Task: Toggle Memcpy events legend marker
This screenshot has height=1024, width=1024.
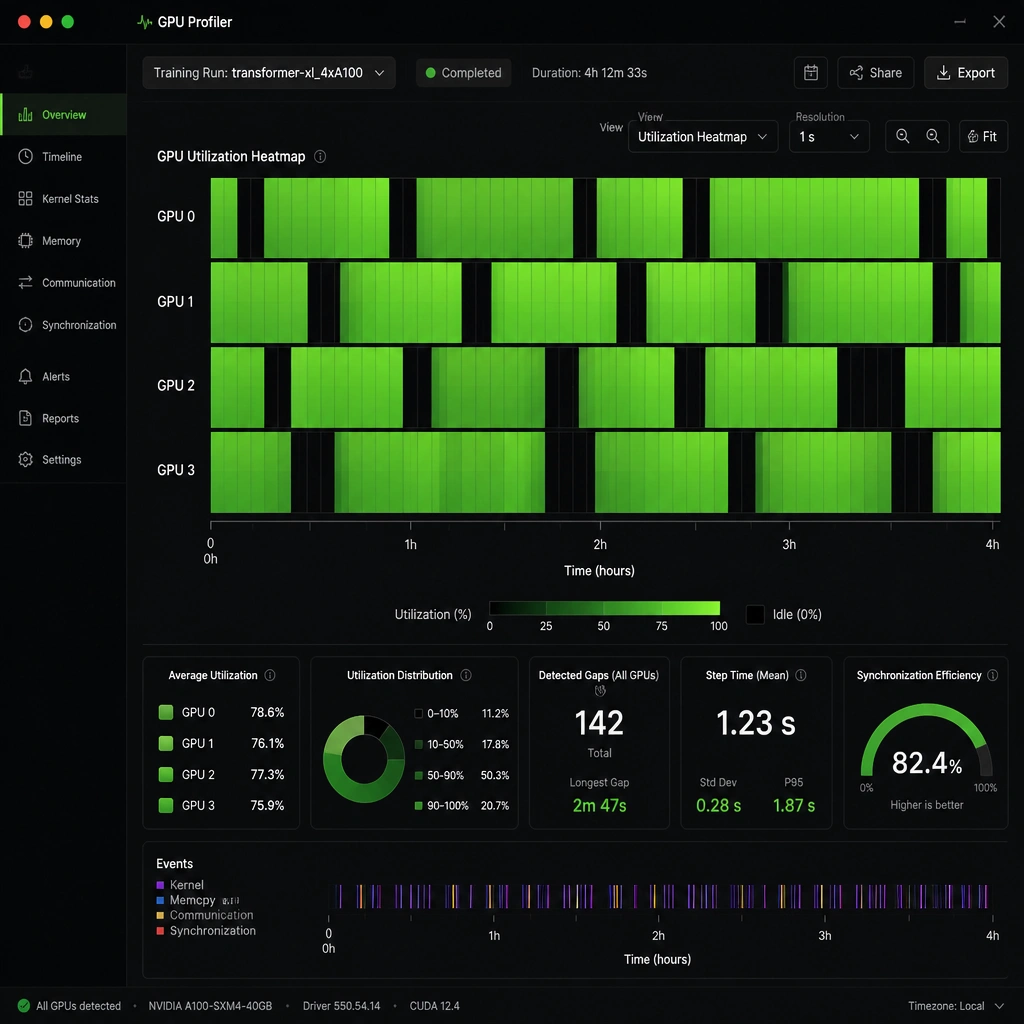Action: [x=160, y=900]
